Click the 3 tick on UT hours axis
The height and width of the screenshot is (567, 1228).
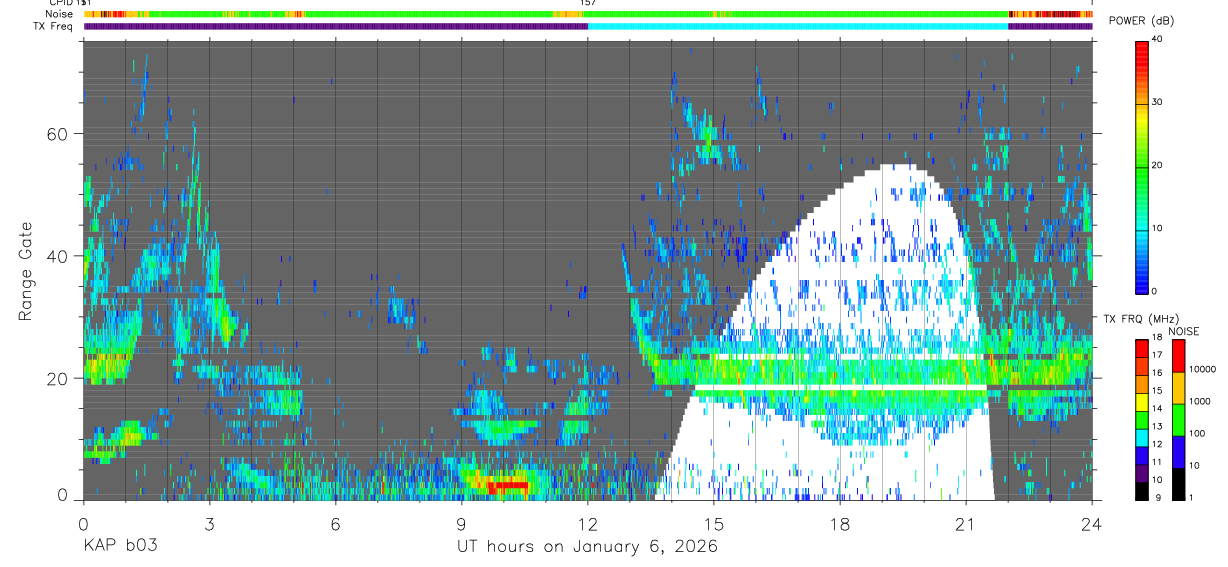[x=209, y=523]
